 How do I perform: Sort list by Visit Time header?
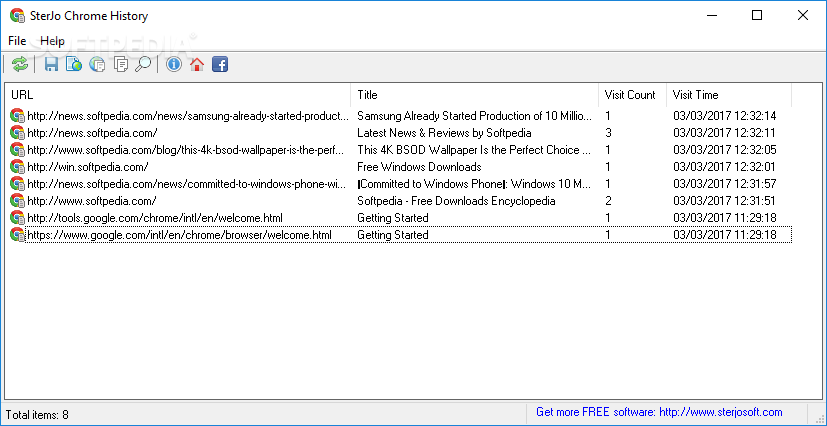coord(729,95)
